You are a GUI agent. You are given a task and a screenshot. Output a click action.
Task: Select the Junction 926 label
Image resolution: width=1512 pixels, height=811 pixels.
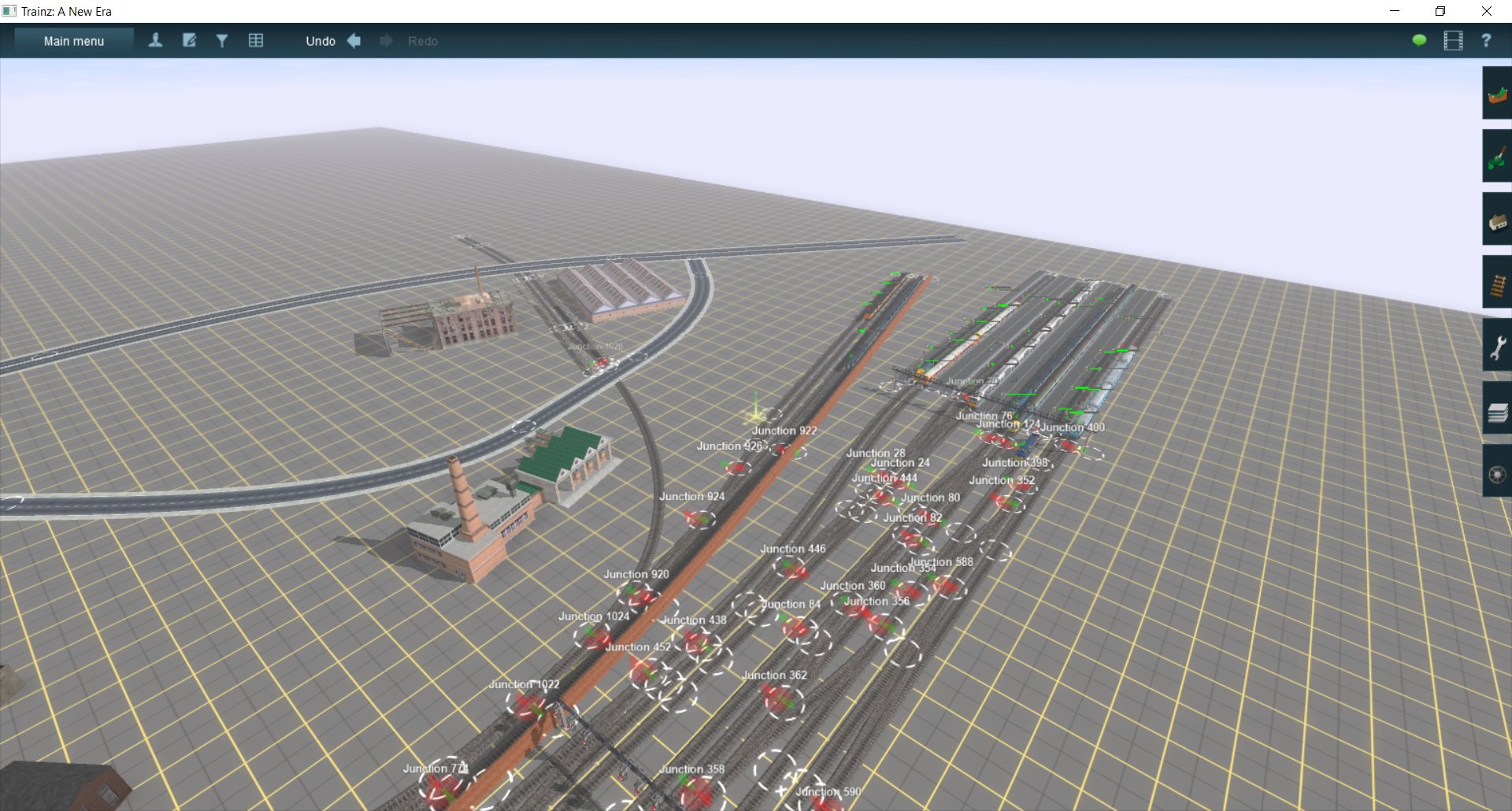click(729, 446)
